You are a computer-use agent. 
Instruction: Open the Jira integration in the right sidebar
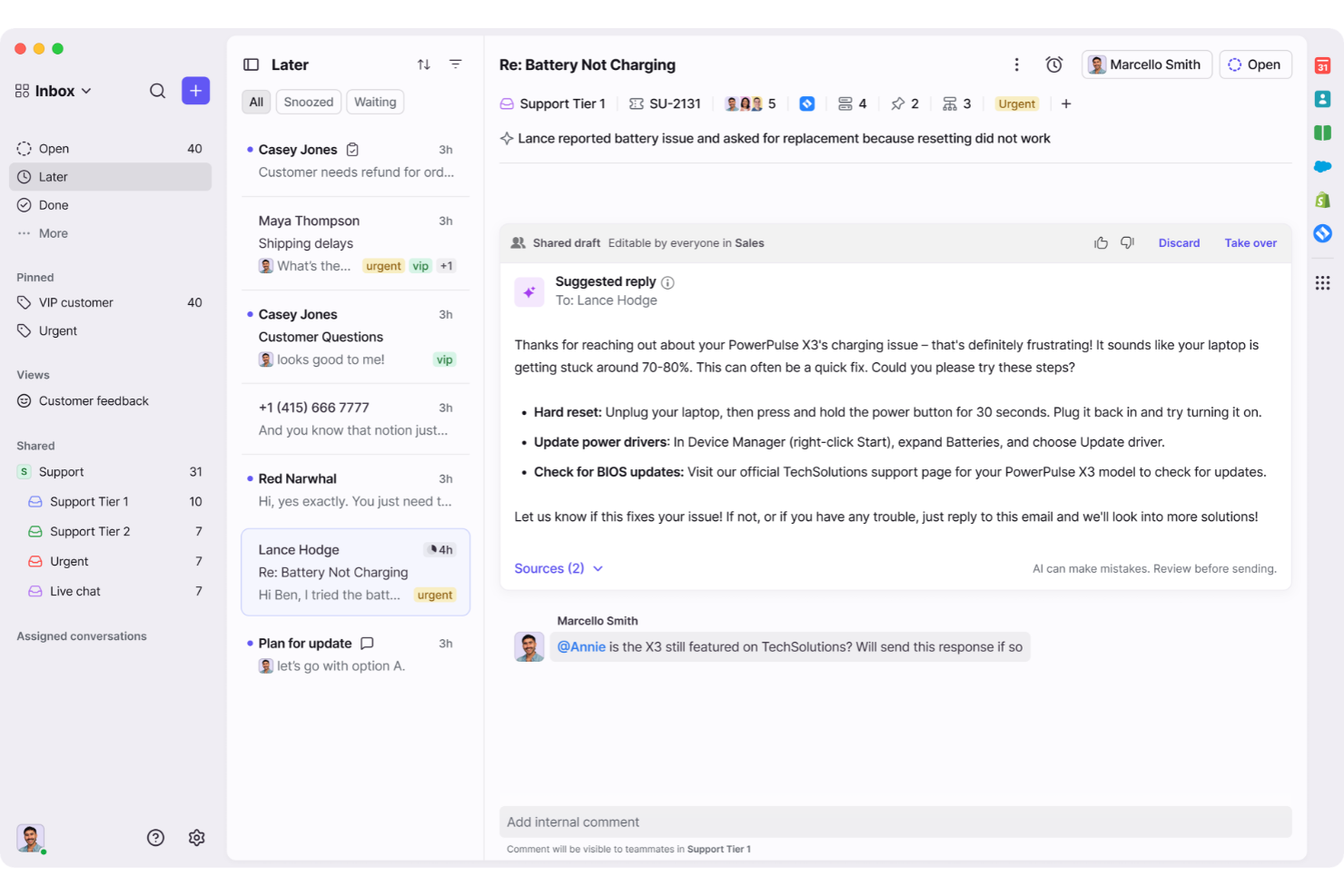click(1322, 233)
